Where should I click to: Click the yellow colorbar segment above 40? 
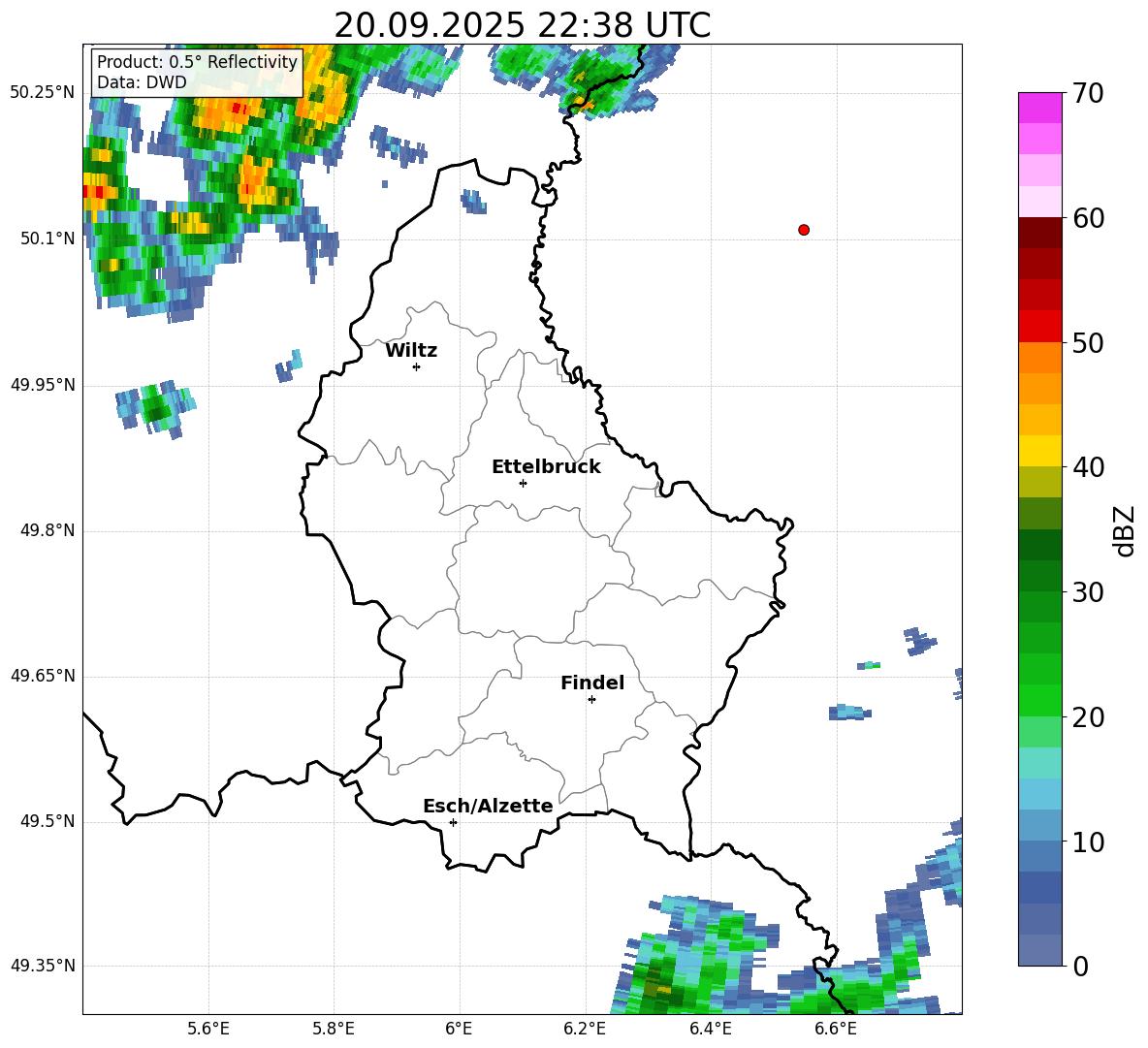tap(1039, 451)
